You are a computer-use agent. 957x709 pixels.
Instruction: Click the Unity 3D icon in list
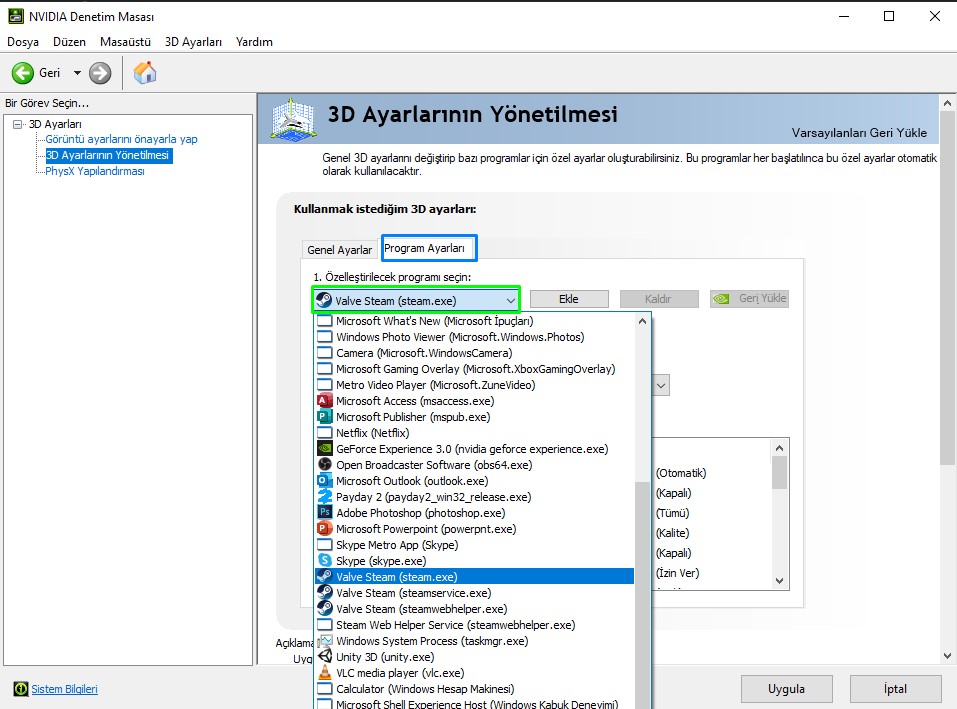tap(324, 657)
